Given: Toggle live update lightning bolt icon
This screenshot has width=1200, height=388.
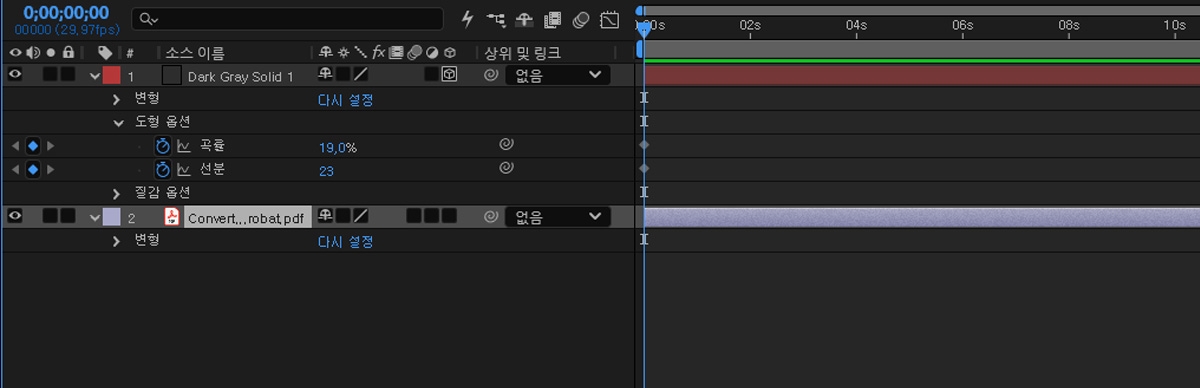Looking at the screenshot, I should (467, 19).
